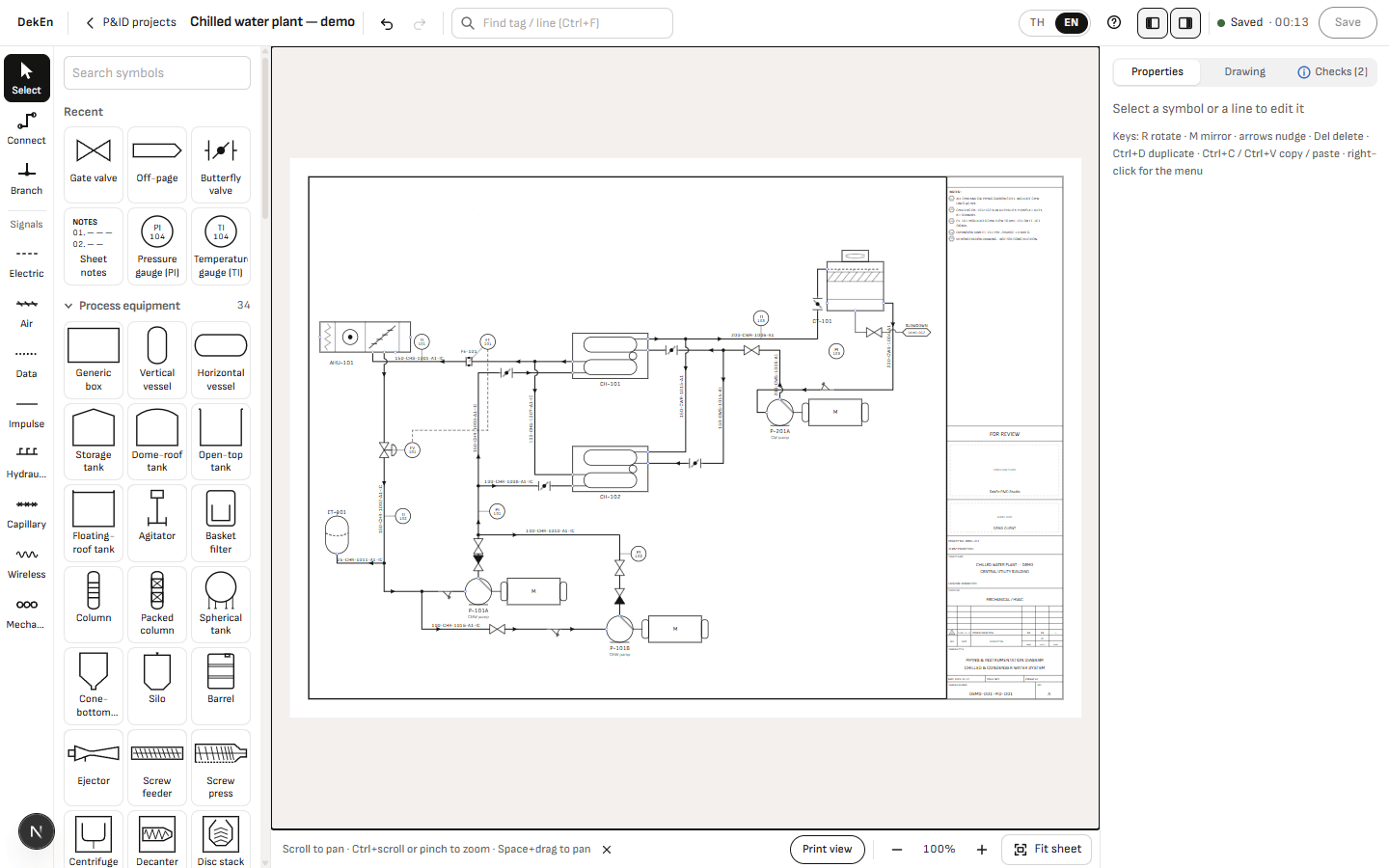Viewport: 1389px width, 868px height.
Task: Choose the Pressure gauge symbol
Action: point(157,246)
